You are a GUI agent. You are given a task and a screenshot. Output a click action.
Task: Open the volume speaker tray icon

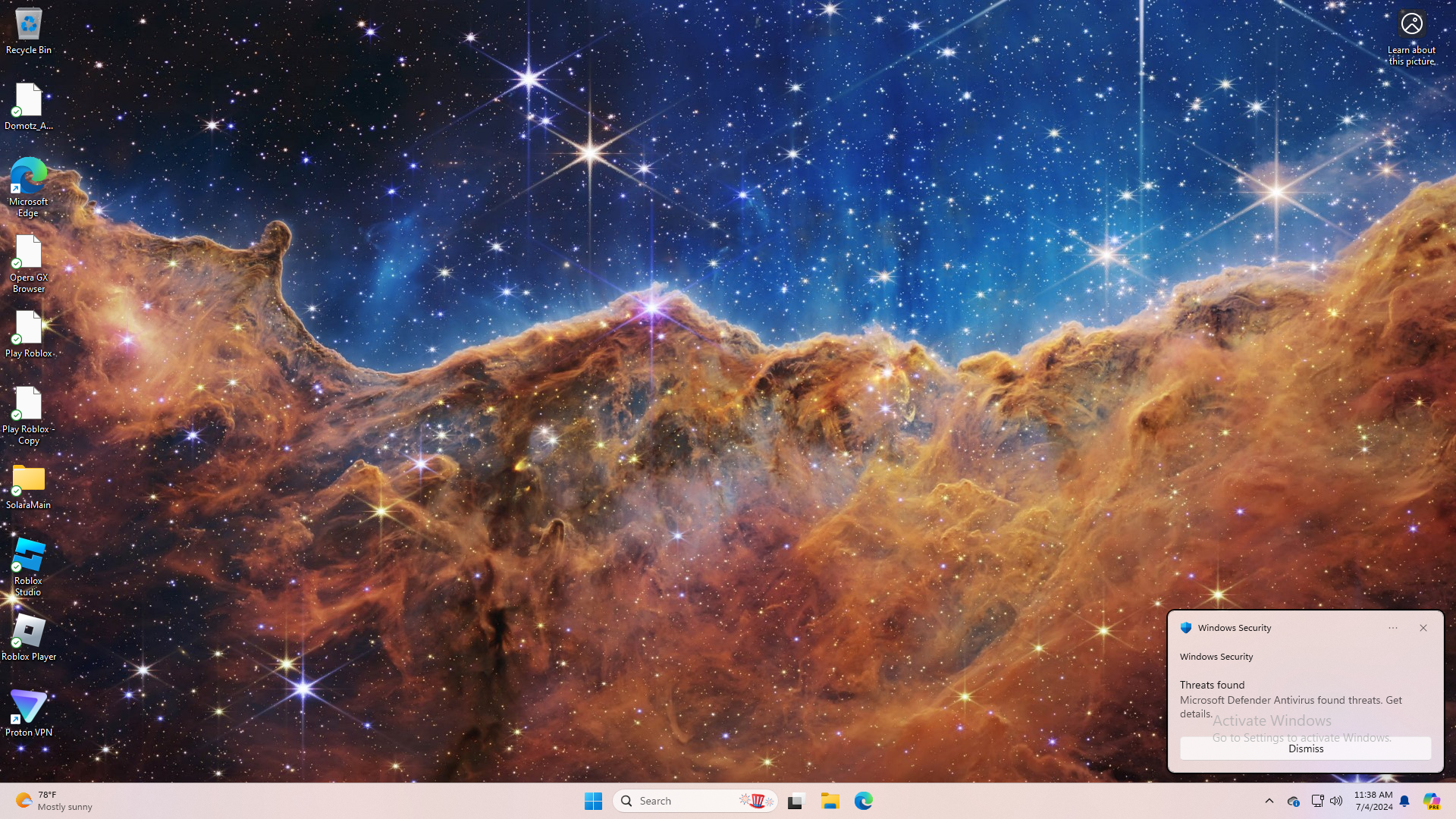coord(1336,801)
